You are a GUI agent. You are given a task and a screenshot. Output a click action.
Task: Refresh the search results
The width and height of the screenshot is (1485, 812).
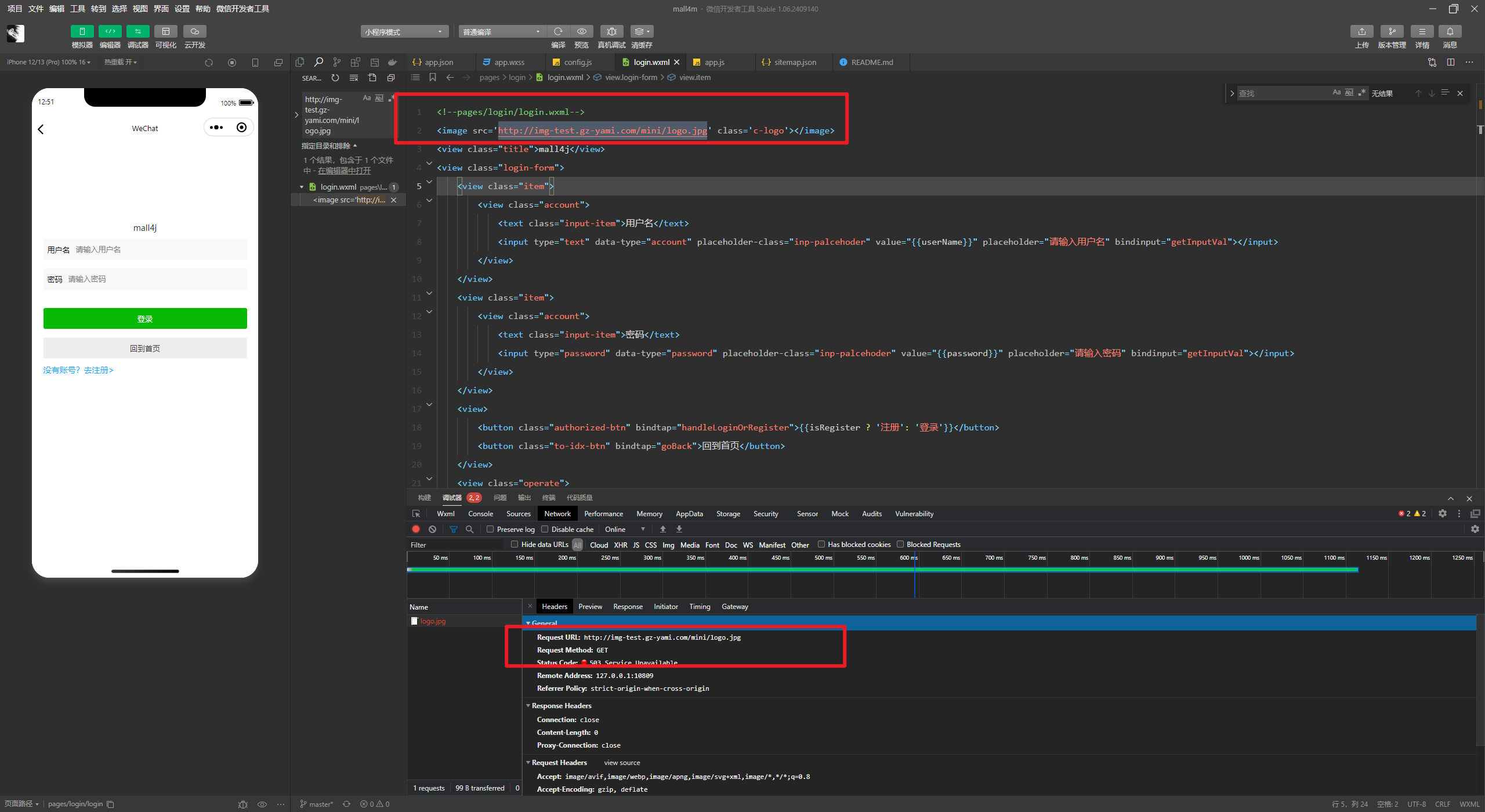(x=335, y=78)
